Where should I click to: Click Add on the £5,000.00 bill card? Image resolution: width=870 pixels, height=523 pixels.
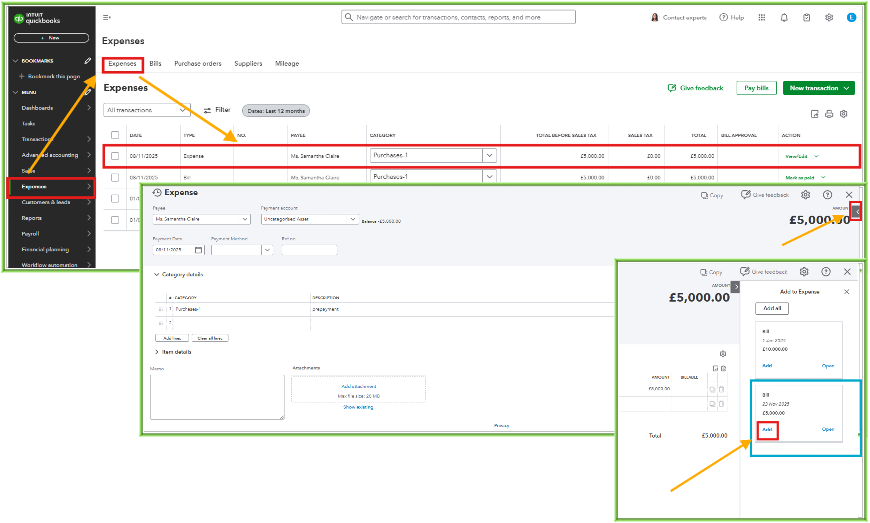[x=767, y=430]
